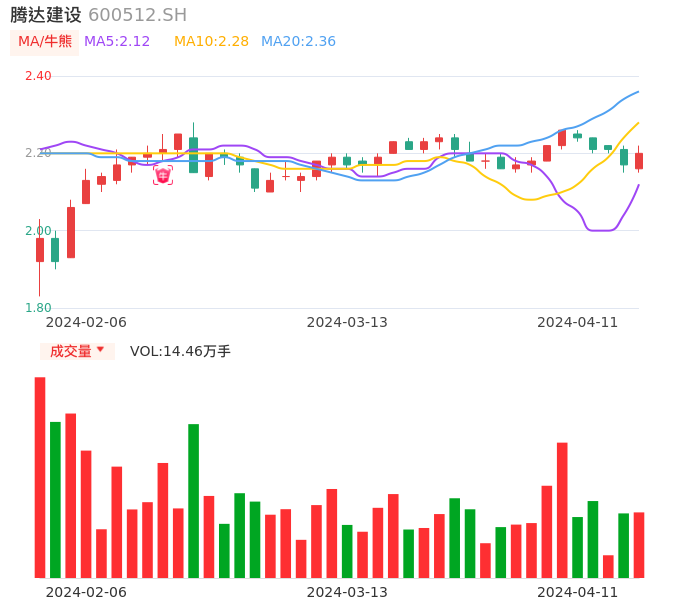Click the tall green volume bar below the VOL label

[x=193, y=500]
